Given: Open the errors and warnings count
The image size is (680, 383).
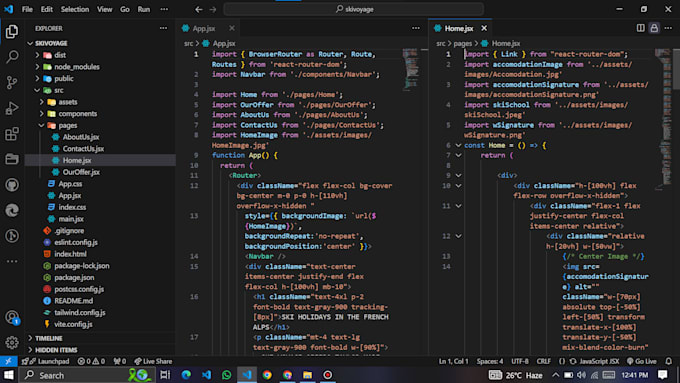Looking at the screenshot, I should tap(91, 361).
